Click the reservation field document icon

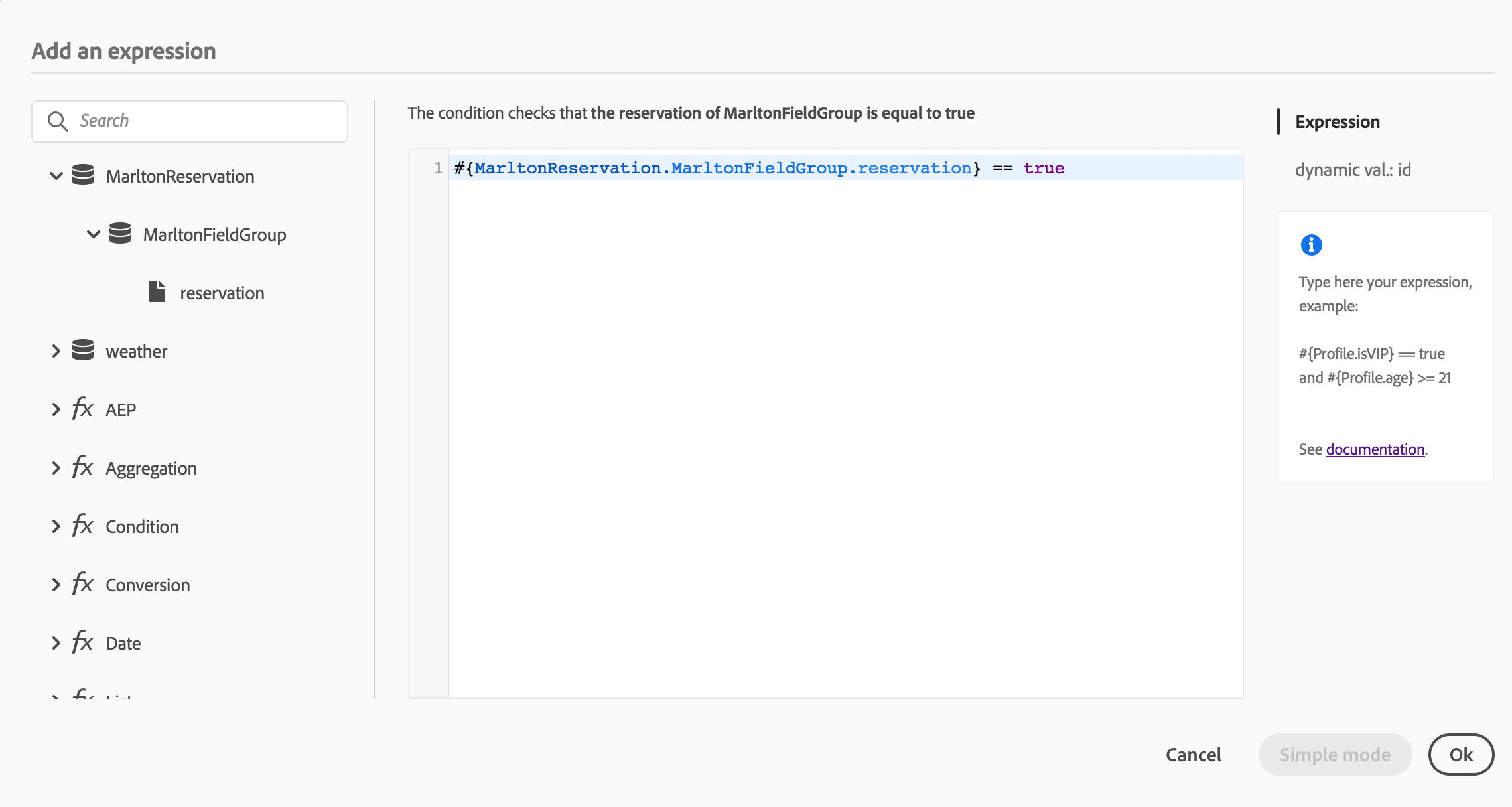[157, 292]
